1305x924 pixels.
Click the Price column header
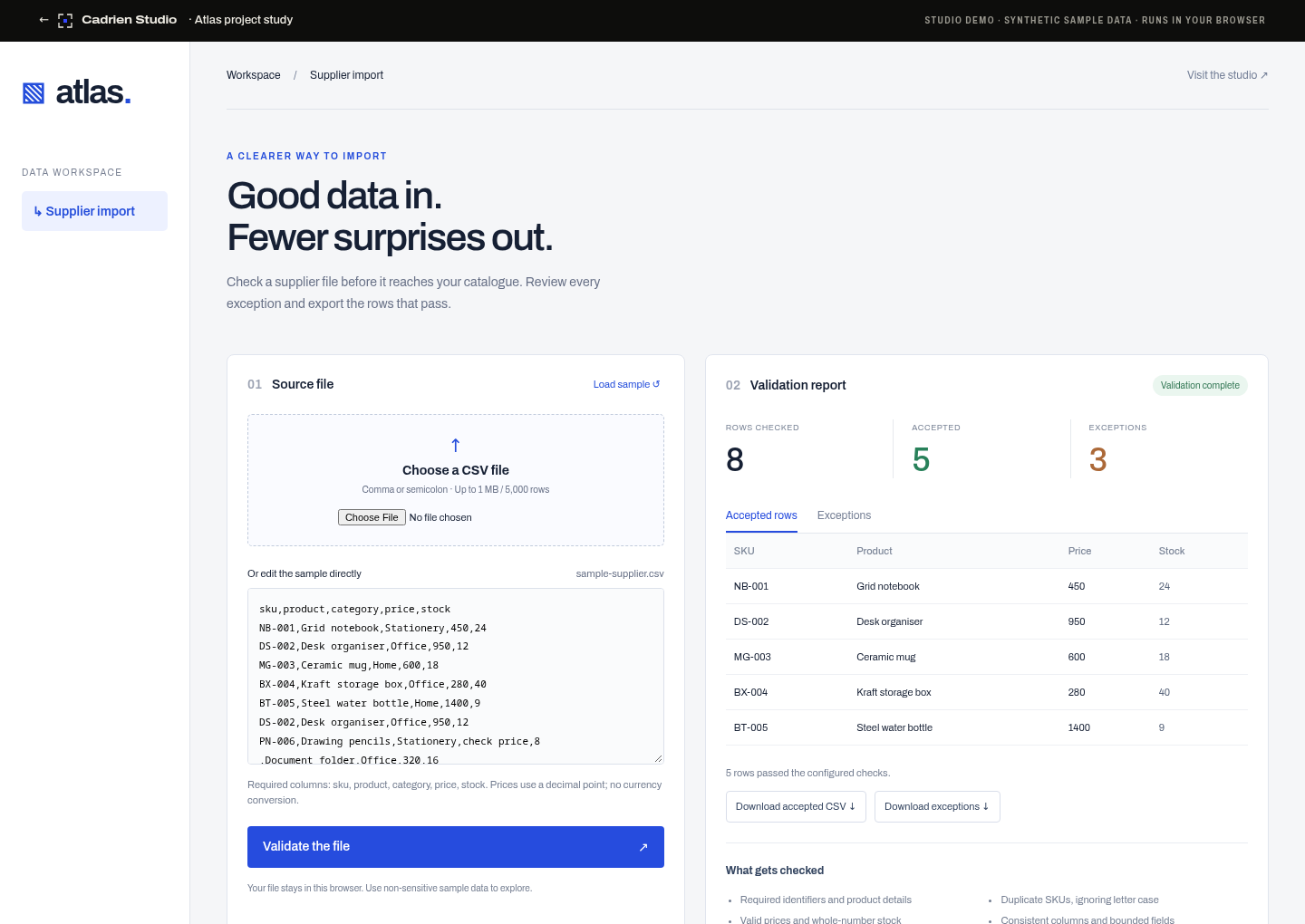point(1079,551)
